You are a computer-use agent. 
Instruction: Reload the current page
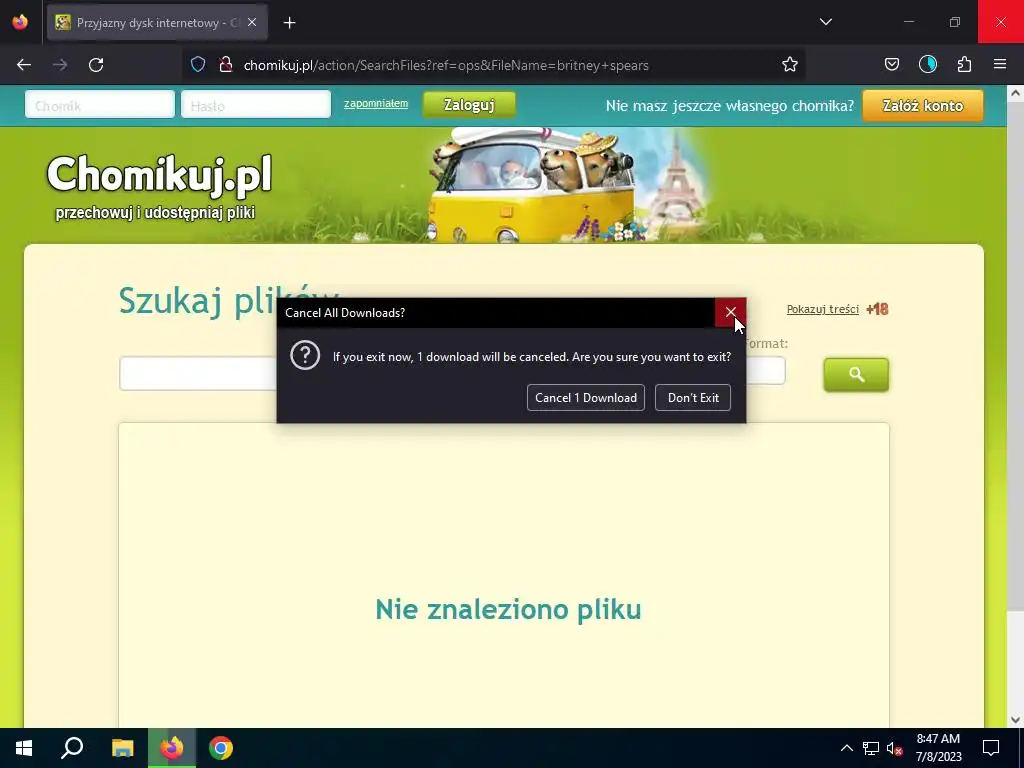pos(96,65)
